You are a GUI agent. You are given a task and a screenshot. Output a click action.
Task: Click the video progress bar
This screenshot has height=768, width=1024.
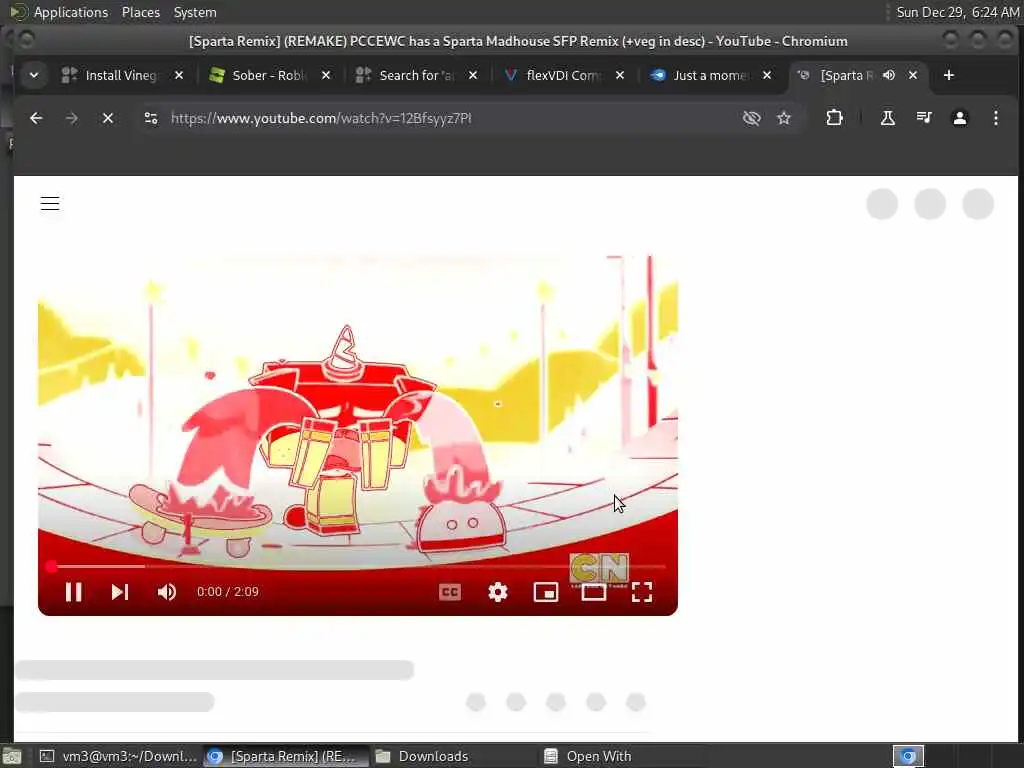358,566
